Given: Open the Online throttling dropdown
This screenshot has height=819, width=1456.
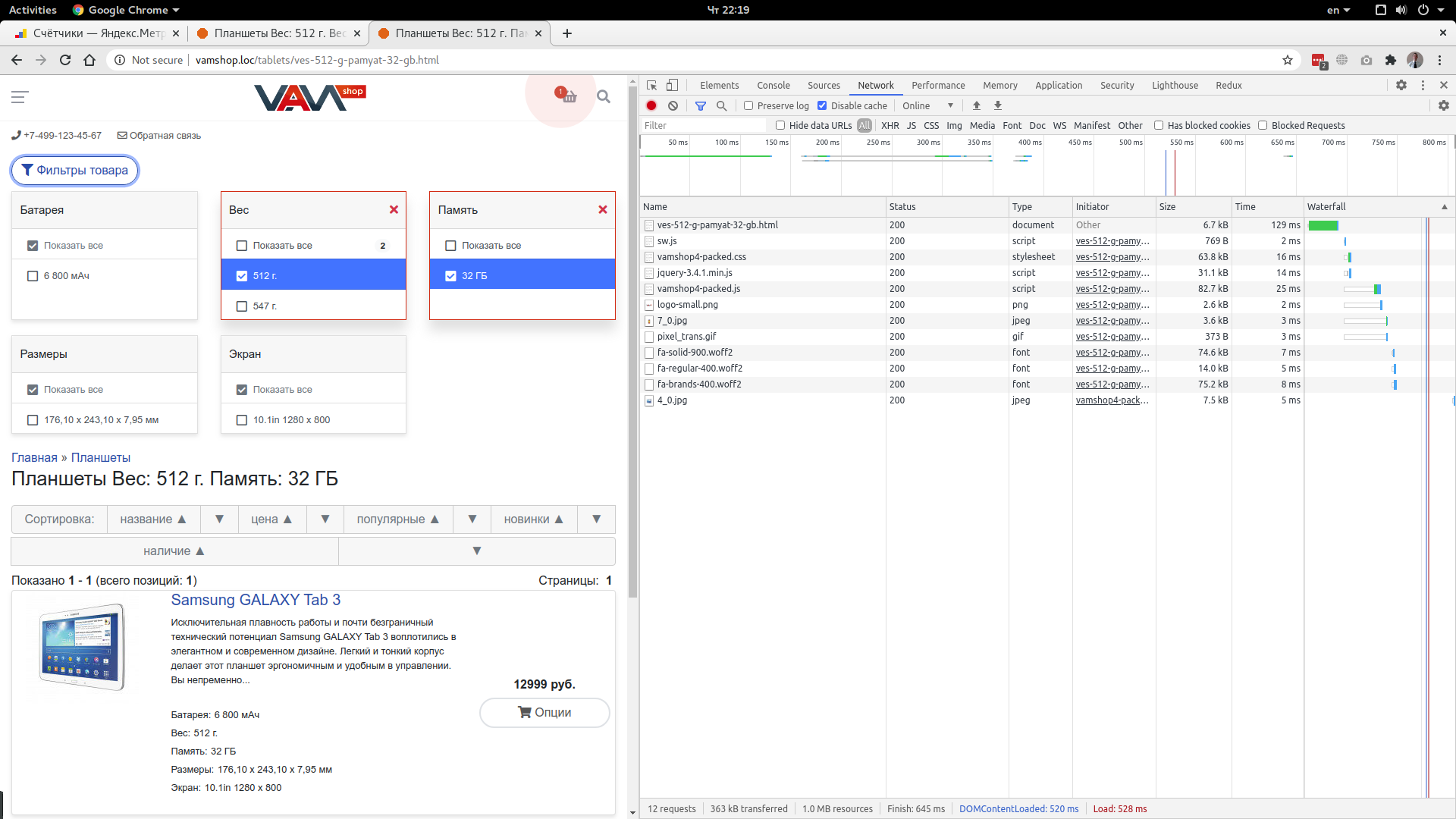Looking at the screenshot, I should coord(927,105).
